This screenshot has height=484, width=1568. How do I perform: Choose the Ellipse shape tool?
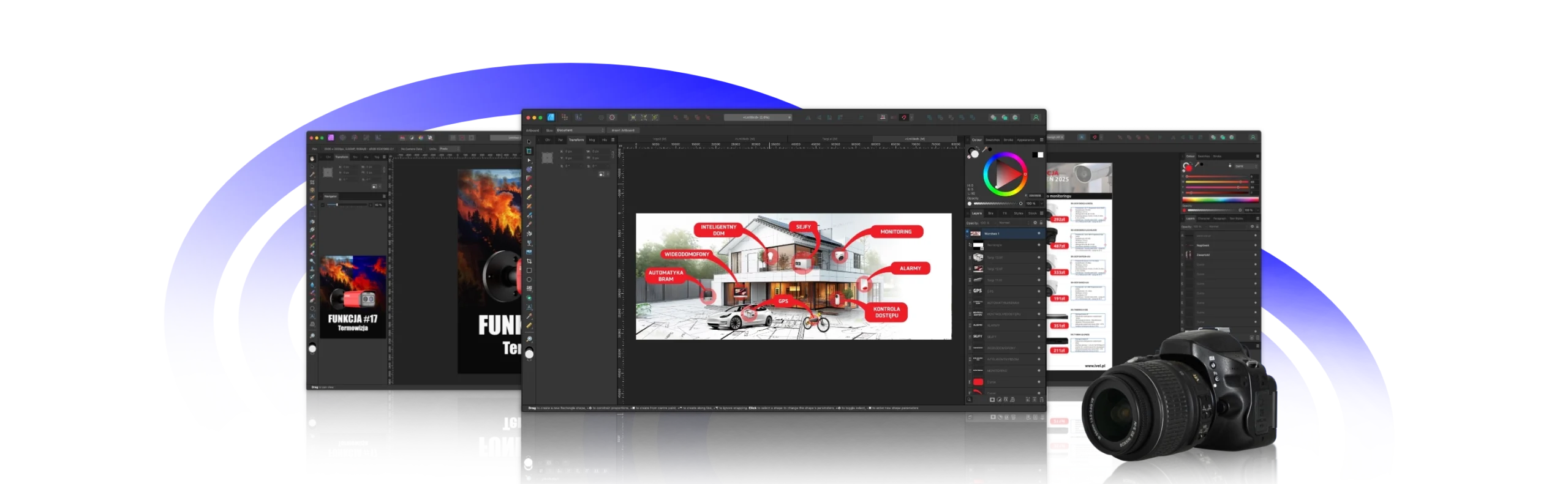[529, 280]
